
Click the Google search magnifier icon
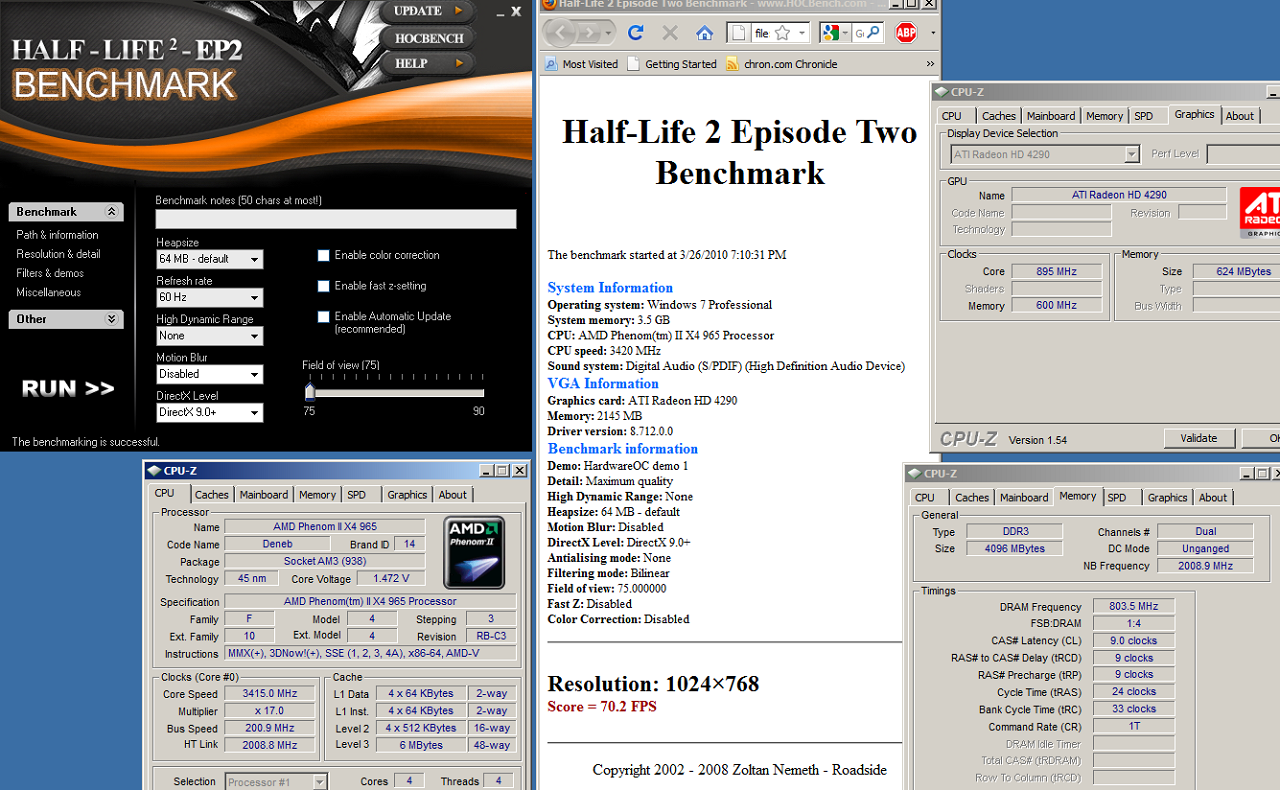873,33
